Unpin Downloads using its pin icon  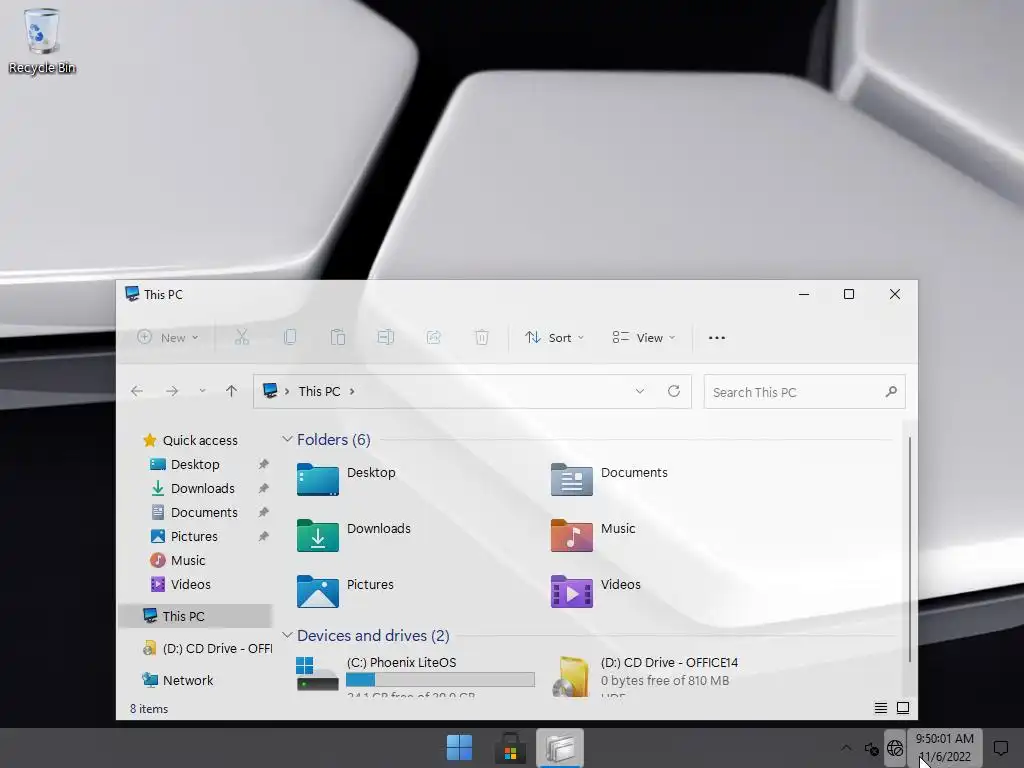(x=263, y=488)
